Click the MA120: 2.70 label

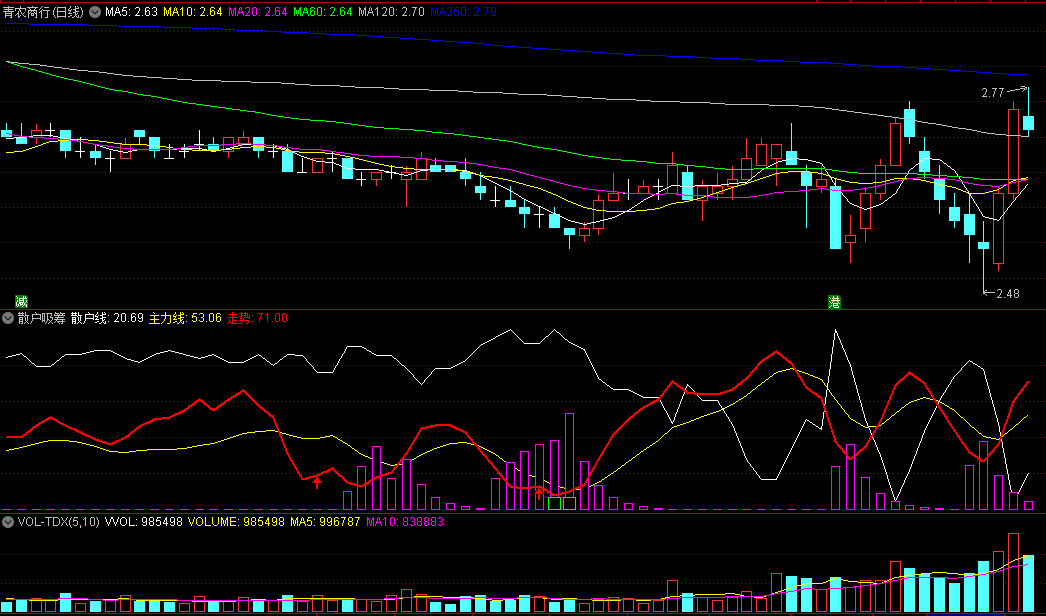(x=391, y=12)
